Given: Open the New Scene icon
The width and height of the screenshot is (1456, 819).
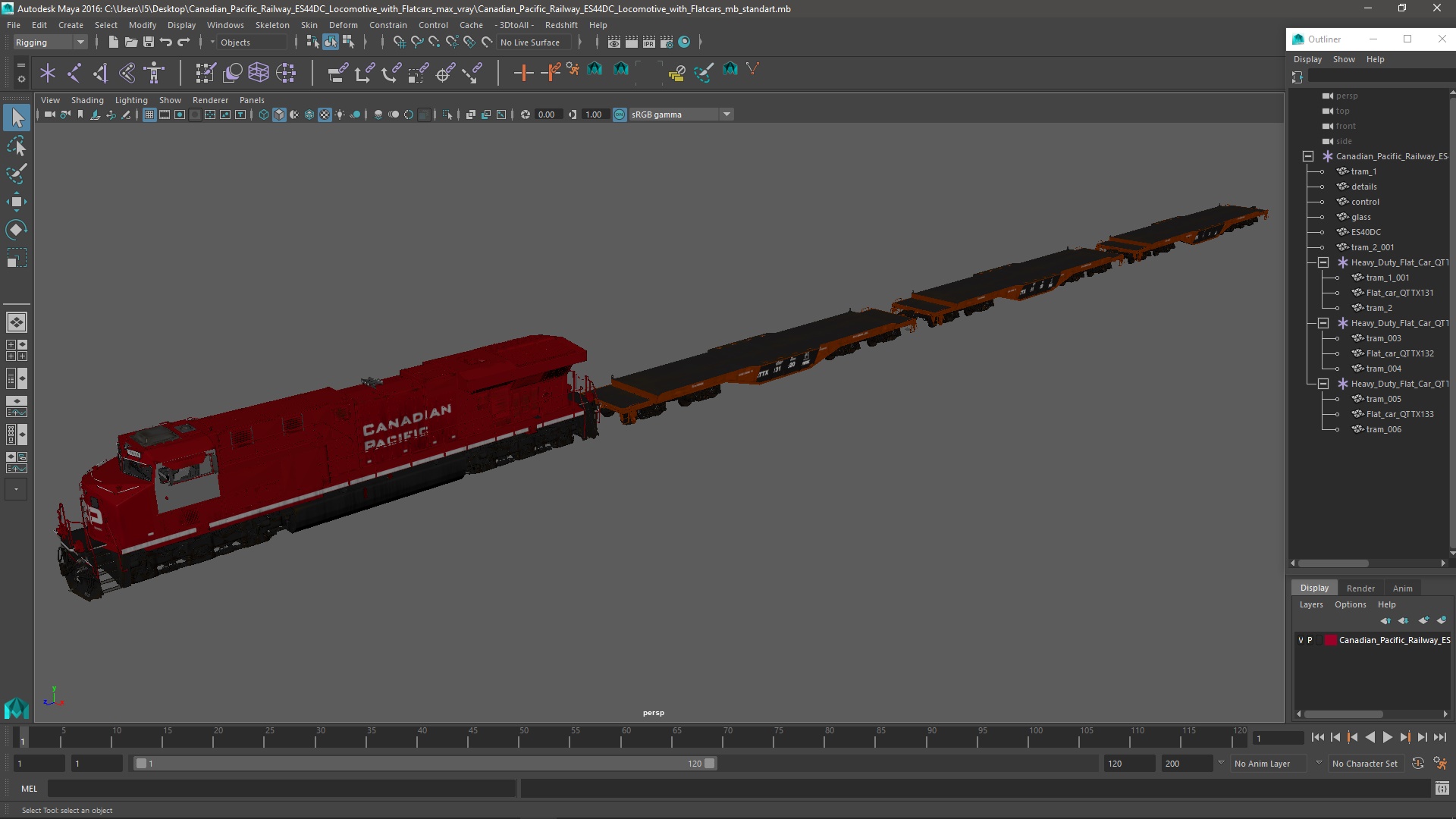Looking at the screenshot, I should pos(113,42).
